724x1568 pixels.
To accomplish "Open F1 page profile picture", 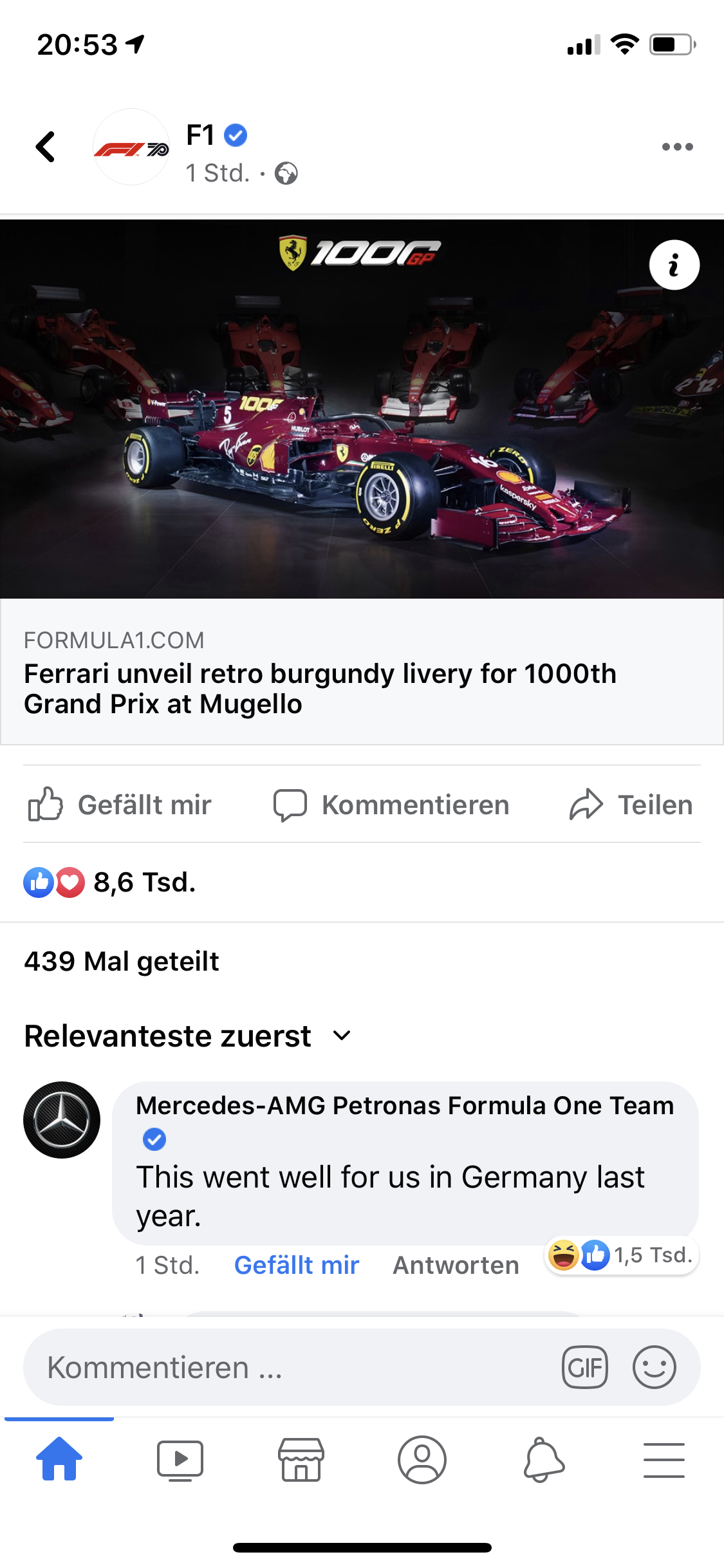I will 131,147.
